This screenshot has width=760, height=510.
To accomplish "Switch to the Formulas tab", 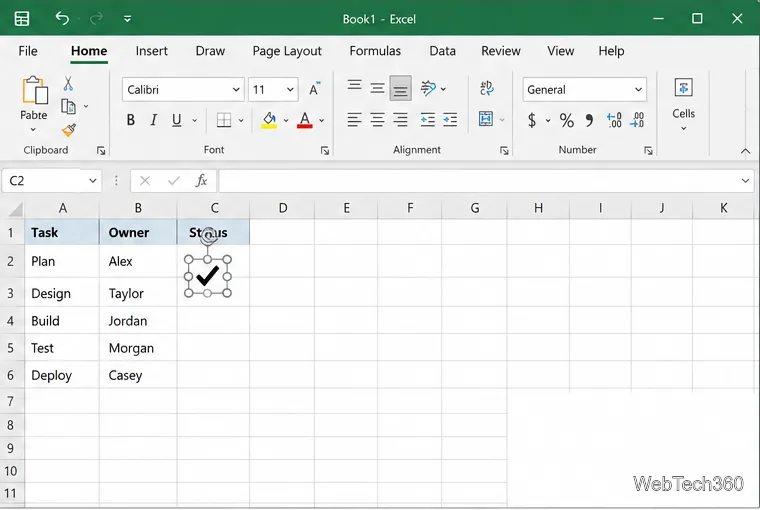I will 375,51.
